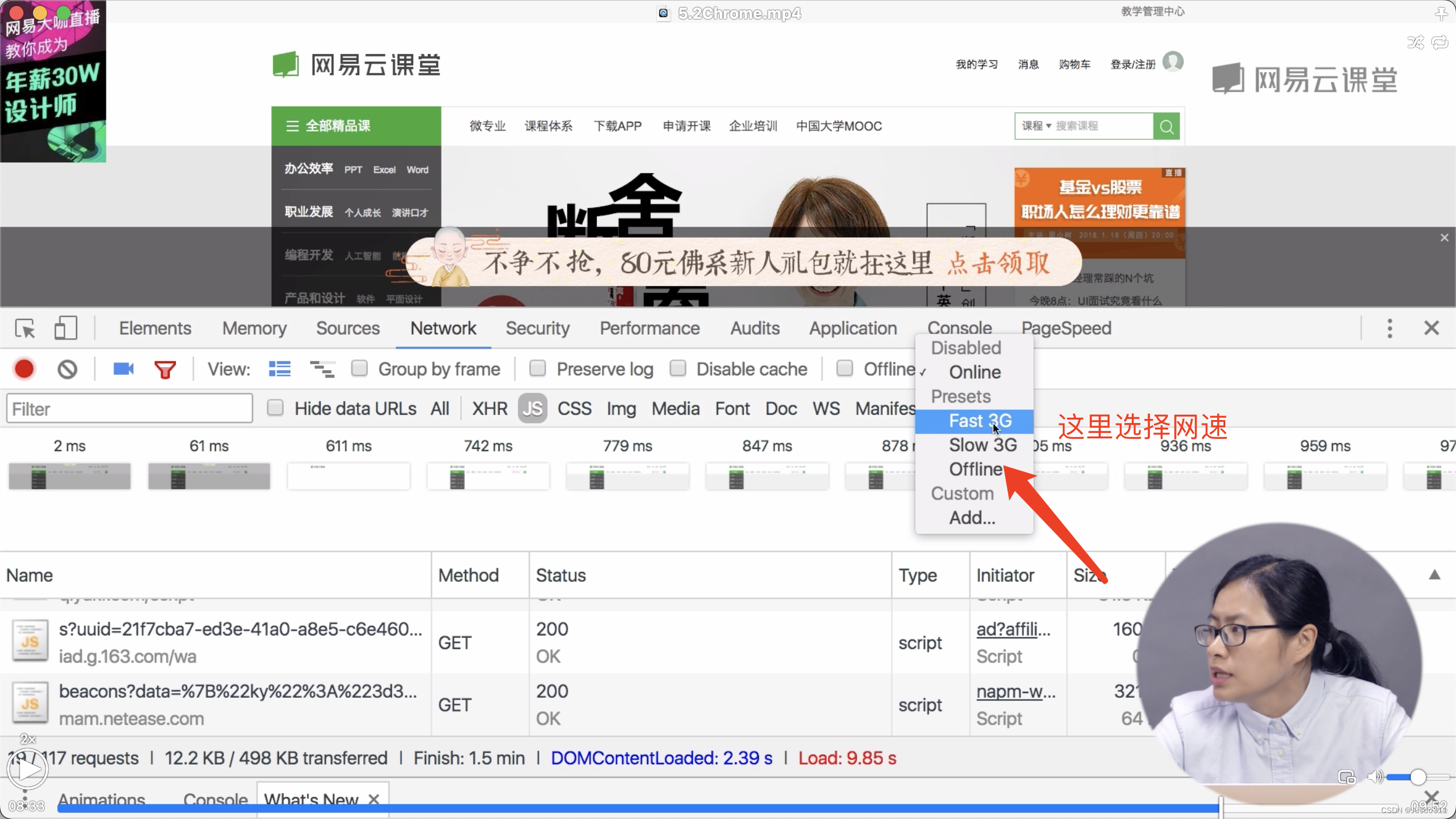Expand the 全部精品课 category menu
Image resolution: width=1456 pixels, height=819 pixels.
pyautogui.click(x=356, y=126)
